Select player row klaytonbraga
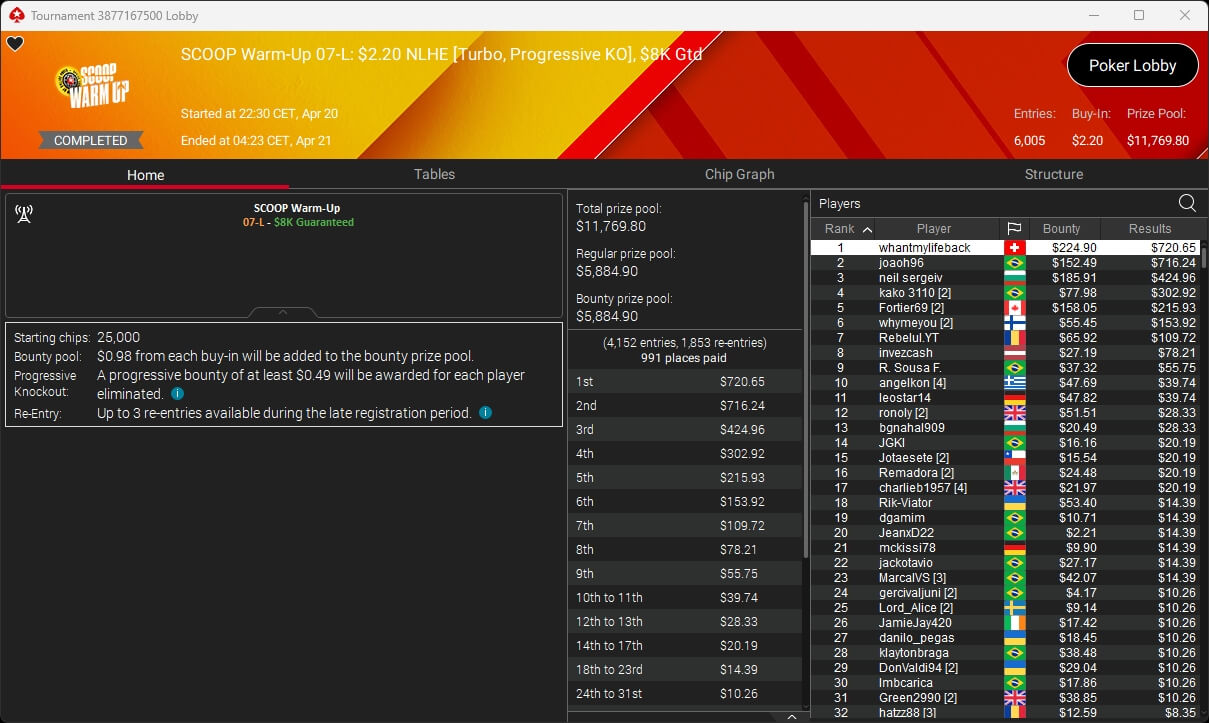 pos(1005,653)
